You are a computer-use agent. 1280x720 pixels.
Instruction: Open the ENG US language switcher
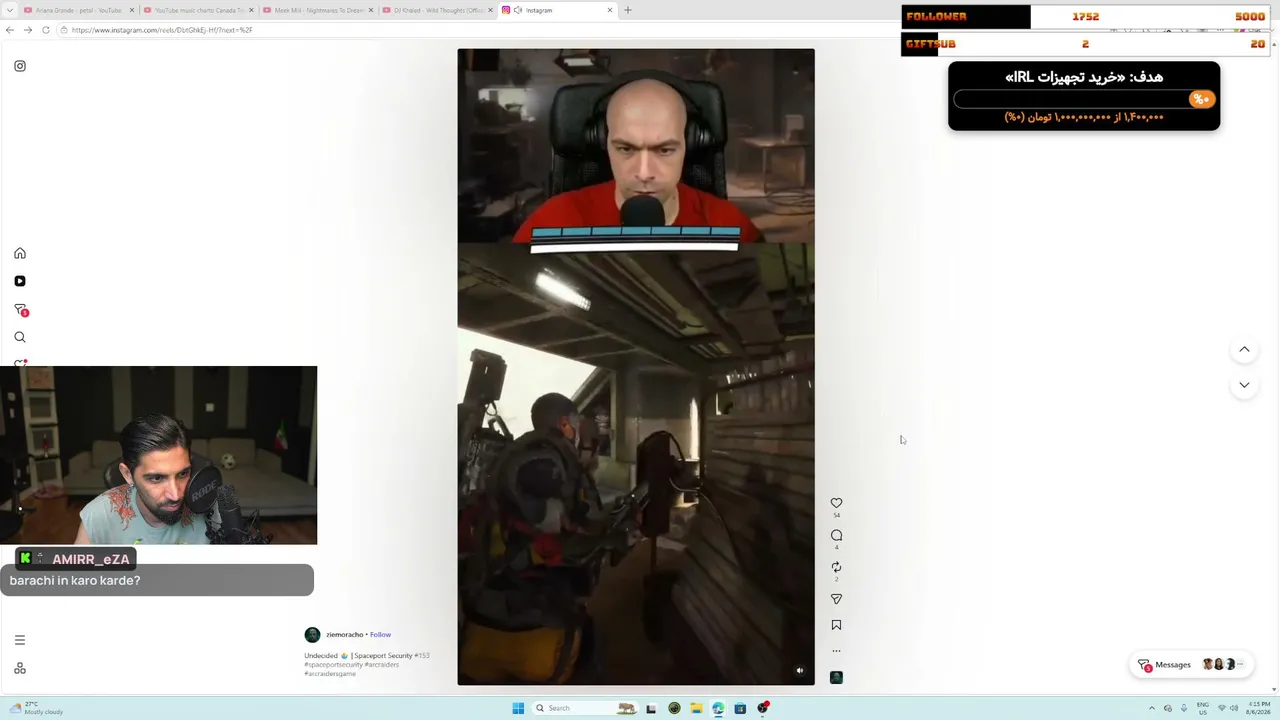[x=1203, y=708]
